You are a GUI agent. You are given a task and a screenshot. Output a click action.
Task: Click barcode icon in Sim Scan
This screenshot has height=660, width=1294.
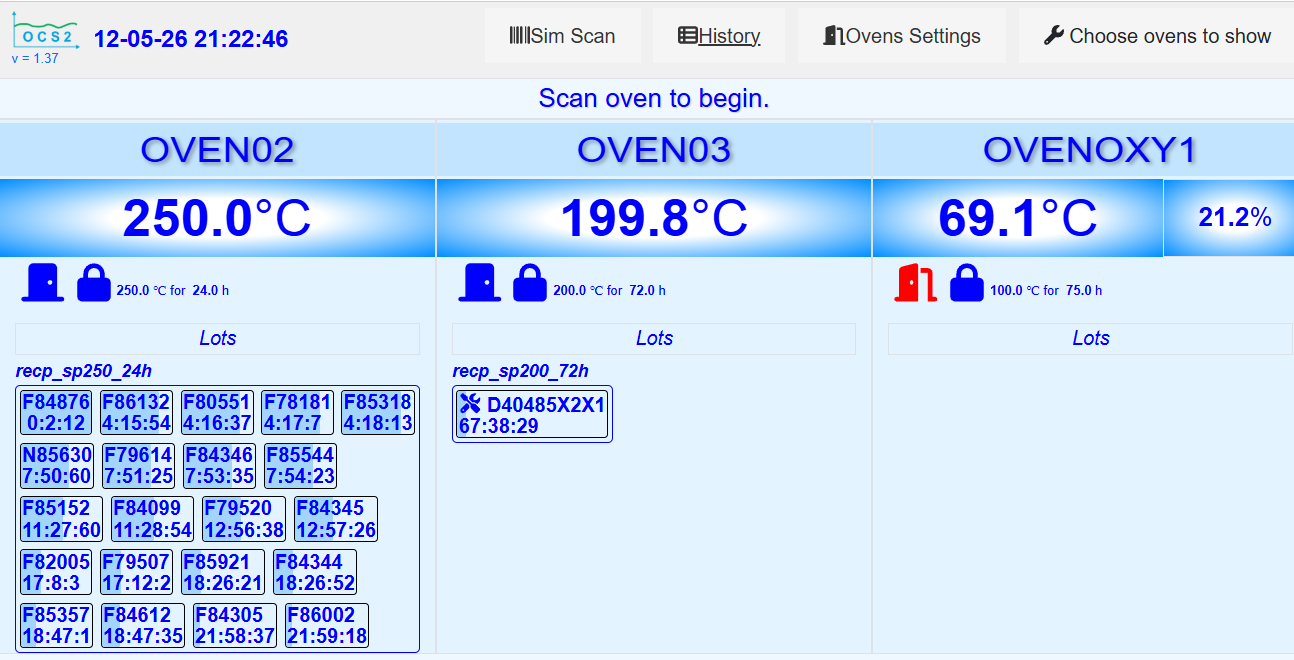pyautogui.click(x=519, y=36)
